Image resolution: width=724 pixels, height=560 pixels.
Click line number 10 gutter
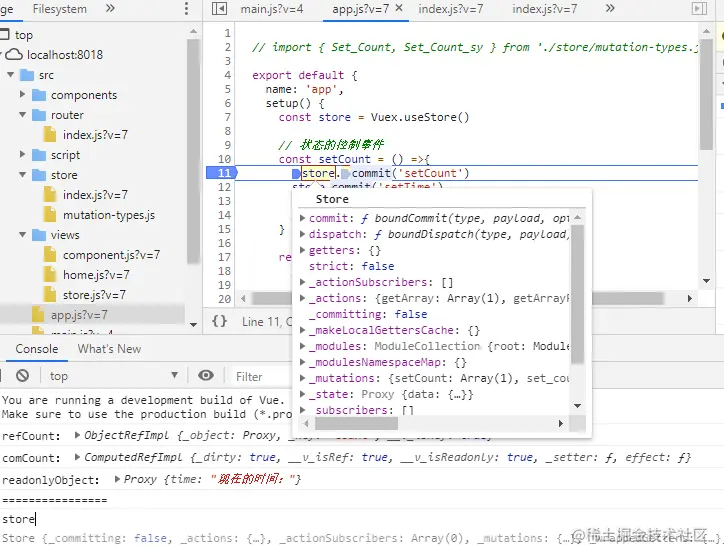point(224,159)
